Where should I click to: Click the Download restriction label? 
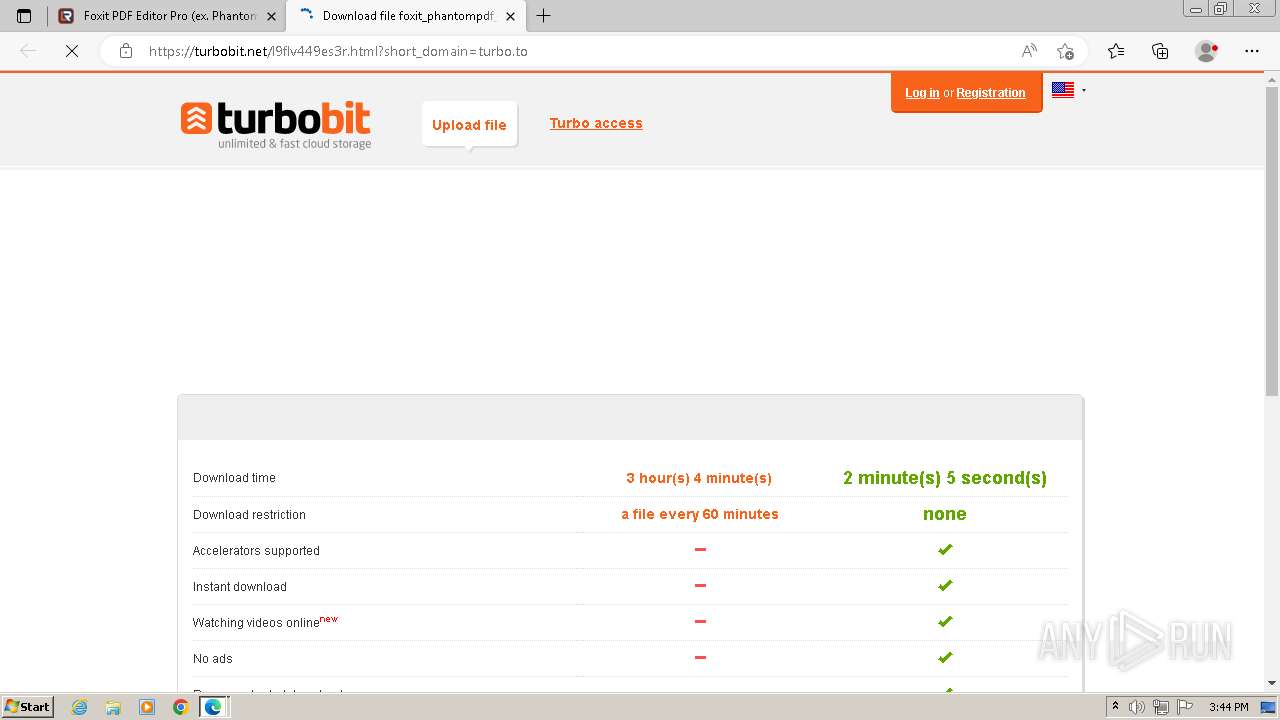249,514
